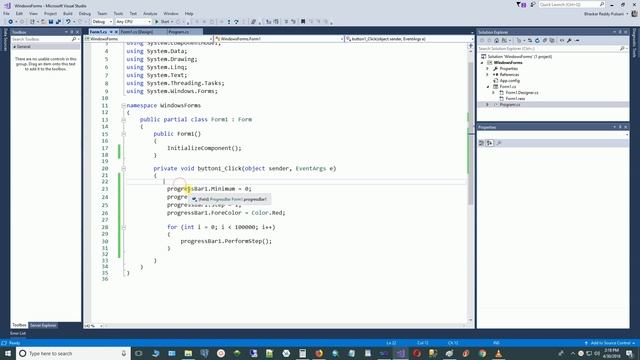The width and height of the screenshot is (640, 360).
Task: Click the Undo icon in the toolbar
Action: 68,22
